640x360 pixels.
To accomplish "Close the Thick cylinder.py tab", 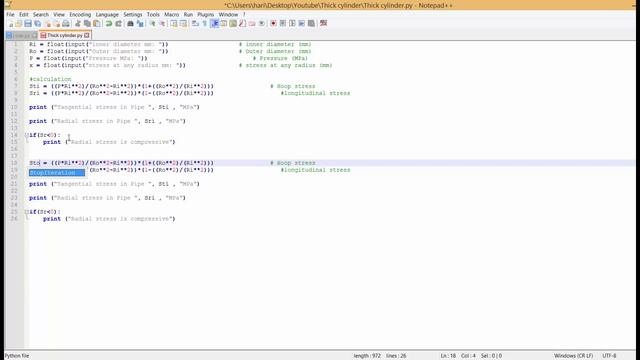I will click(87, 36).
